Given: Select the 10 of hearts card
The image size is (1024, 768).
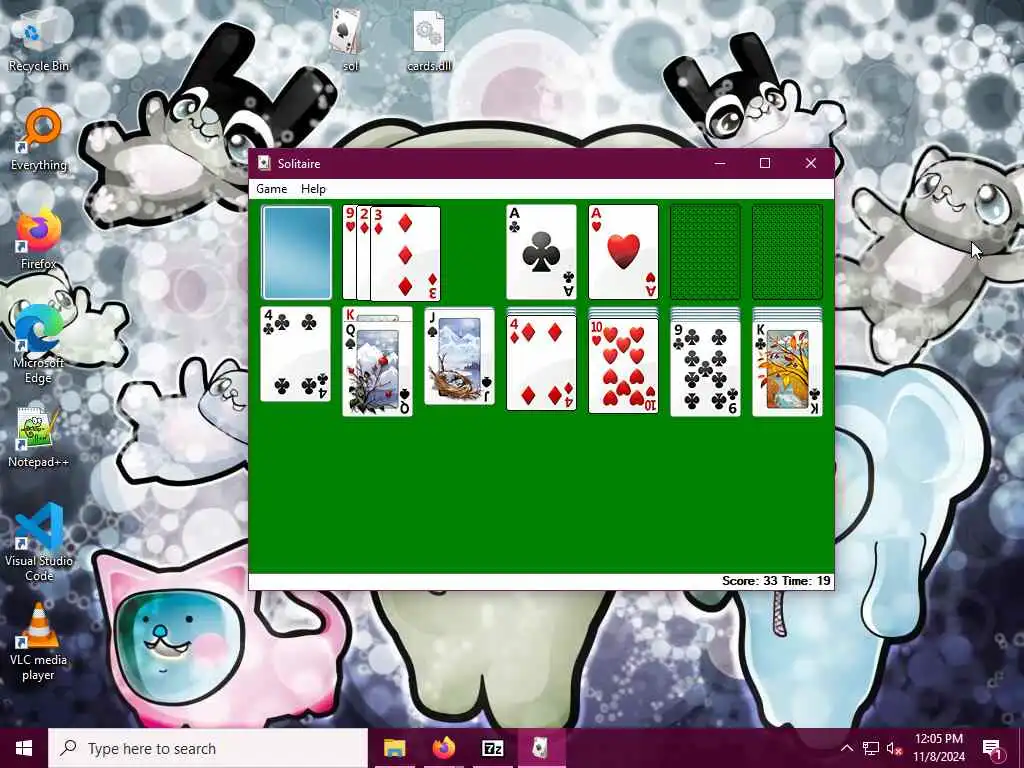Looking at the screenshot, I should click(x=624, y=366).
